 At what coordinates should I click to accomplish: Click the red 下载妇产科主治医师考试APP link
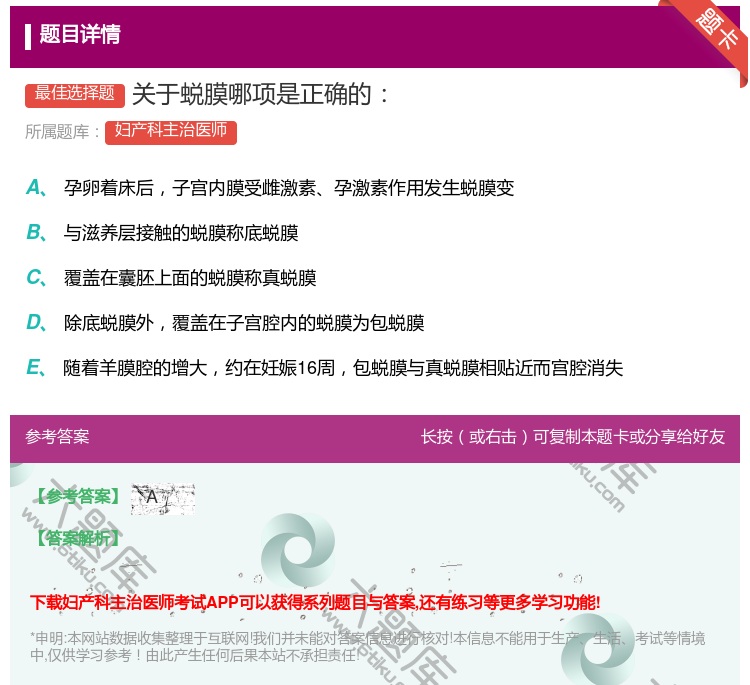[x=315, y=602]
